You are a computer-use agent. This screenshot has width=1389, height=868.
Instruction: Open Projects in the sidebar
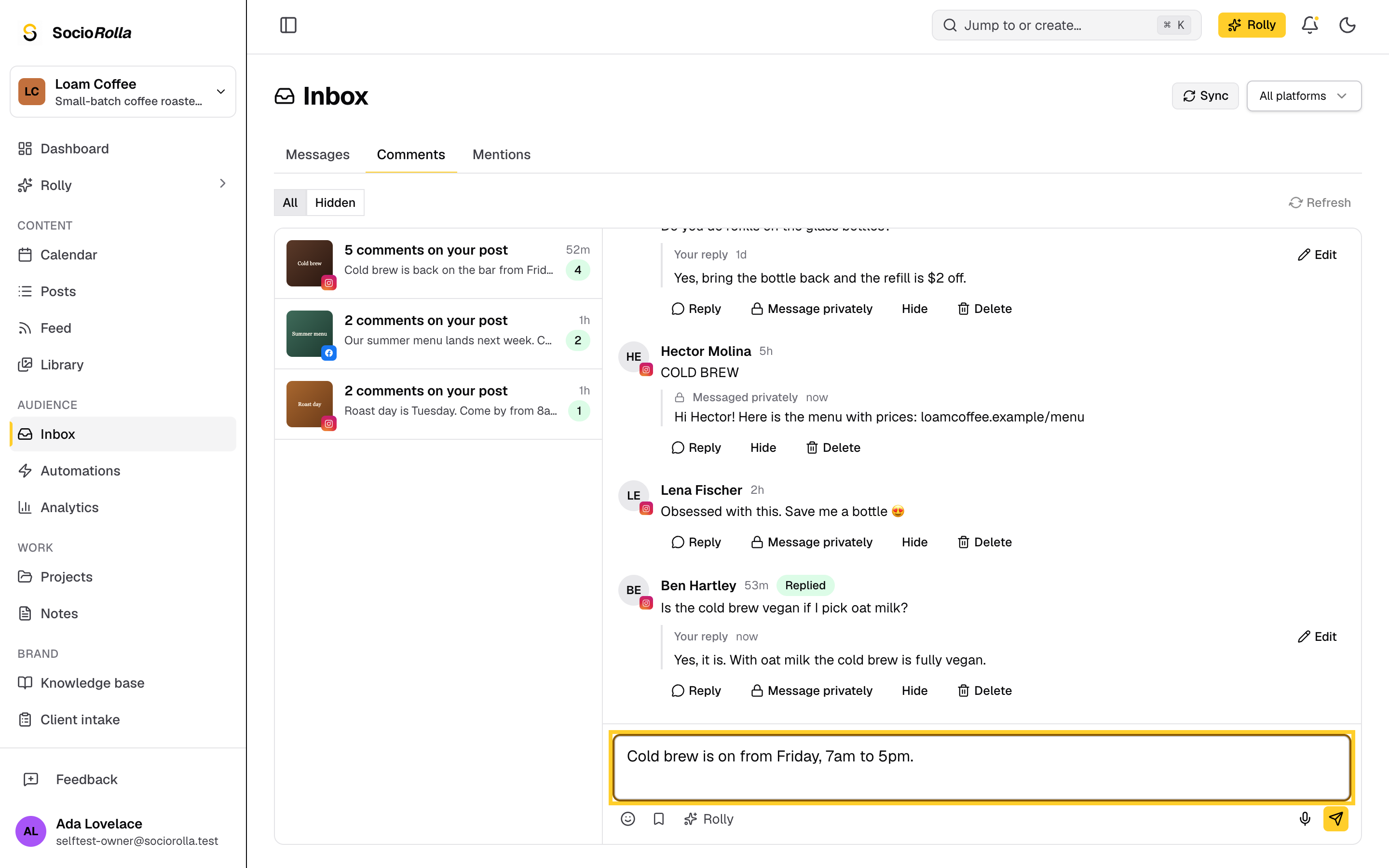pos(123,577)
